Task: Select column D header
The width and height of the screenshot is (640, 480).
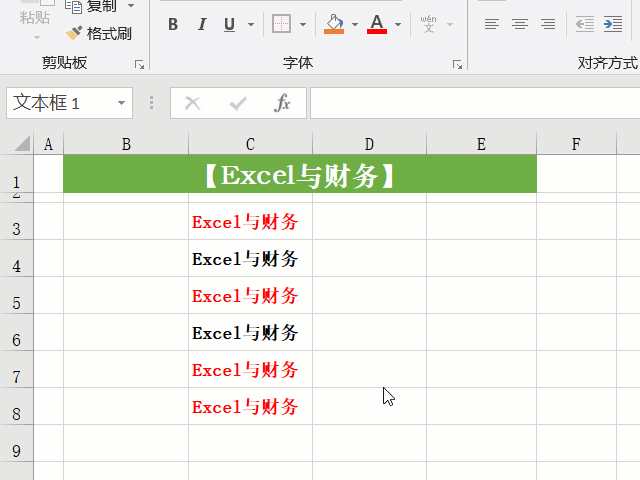Action: click(369, 144)
